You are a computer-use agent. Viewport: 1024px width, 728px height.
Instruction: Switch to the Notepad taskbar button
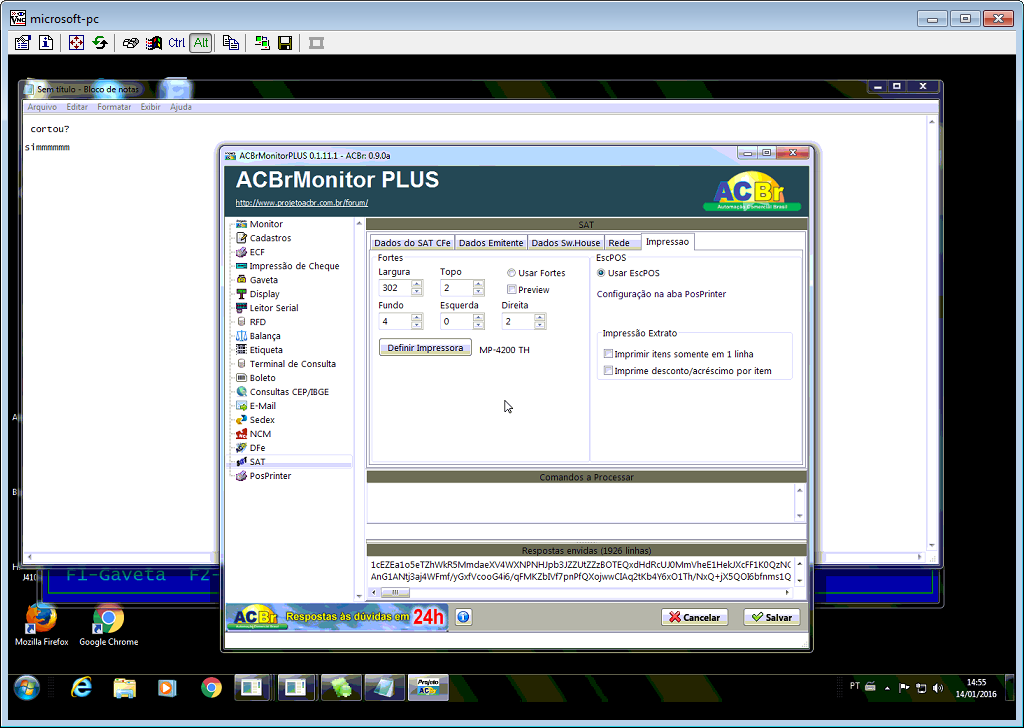tap(385, 688)
